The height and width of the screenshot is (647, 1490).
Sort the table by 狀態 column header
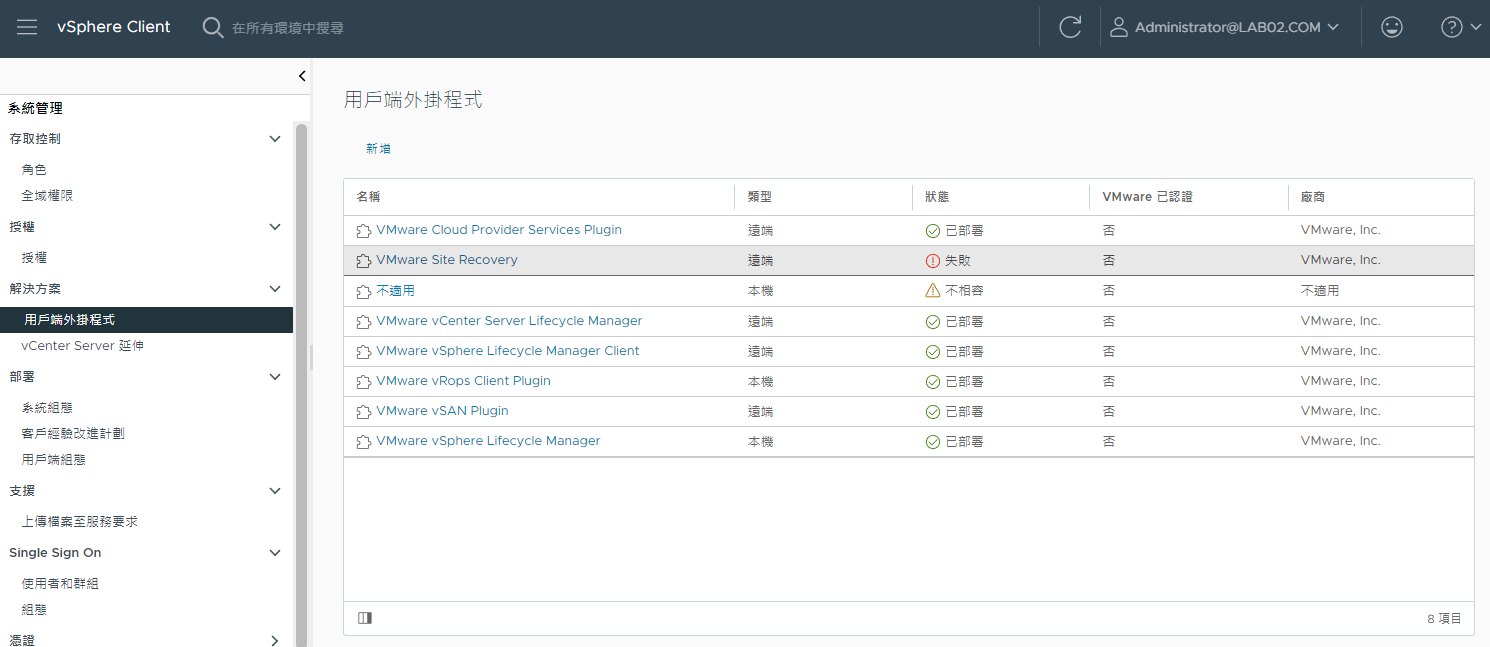click(937, 197)
